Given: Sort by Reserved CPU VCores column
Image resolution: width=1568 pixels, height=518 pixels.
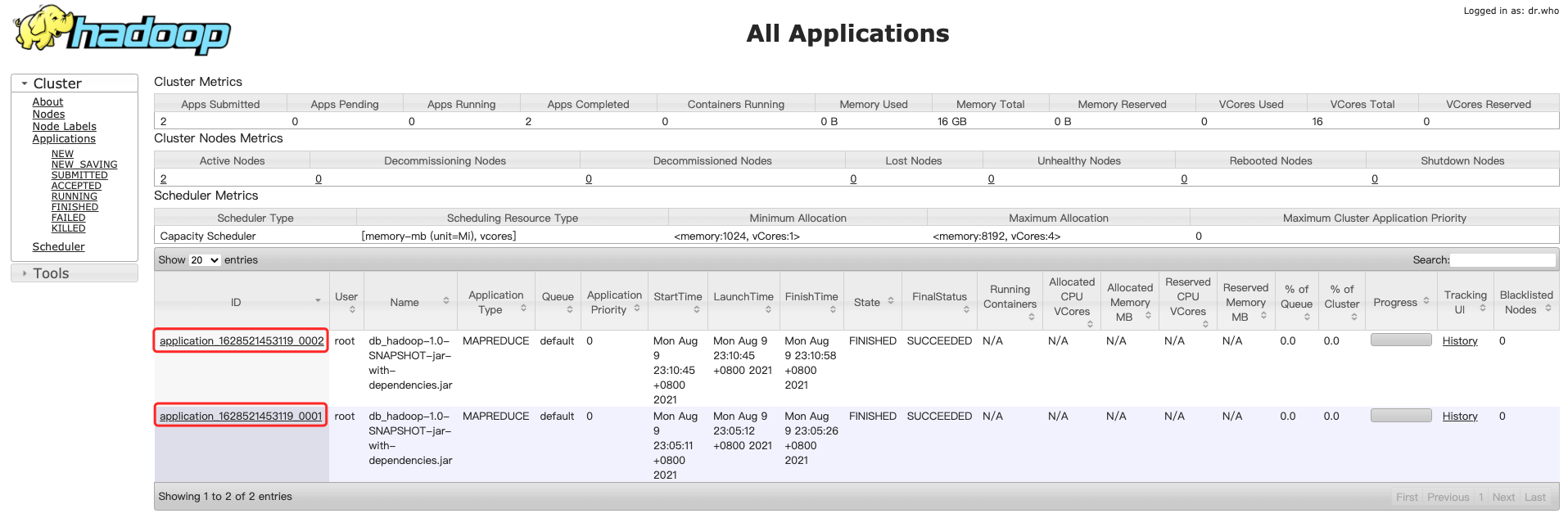Looking at the screenshot, I should point(1188,302).
